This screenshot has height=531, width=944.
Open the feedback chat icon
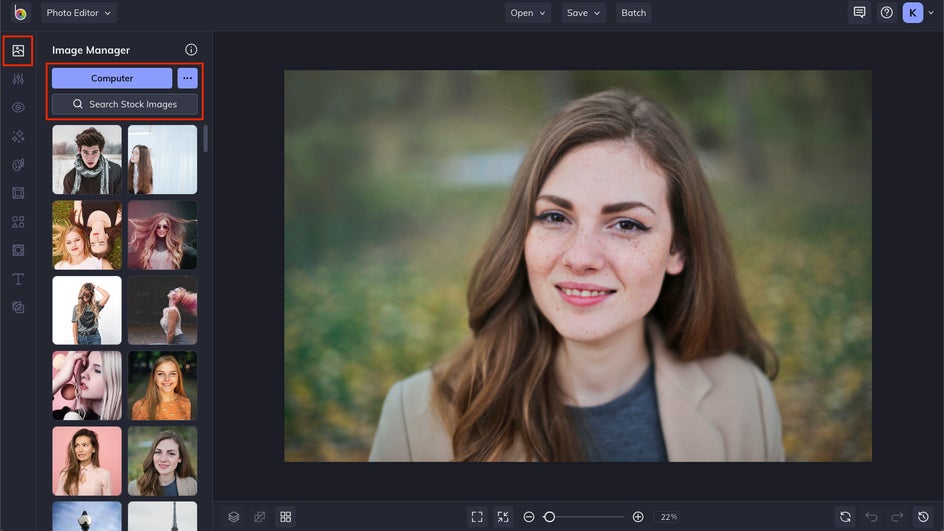859,12
